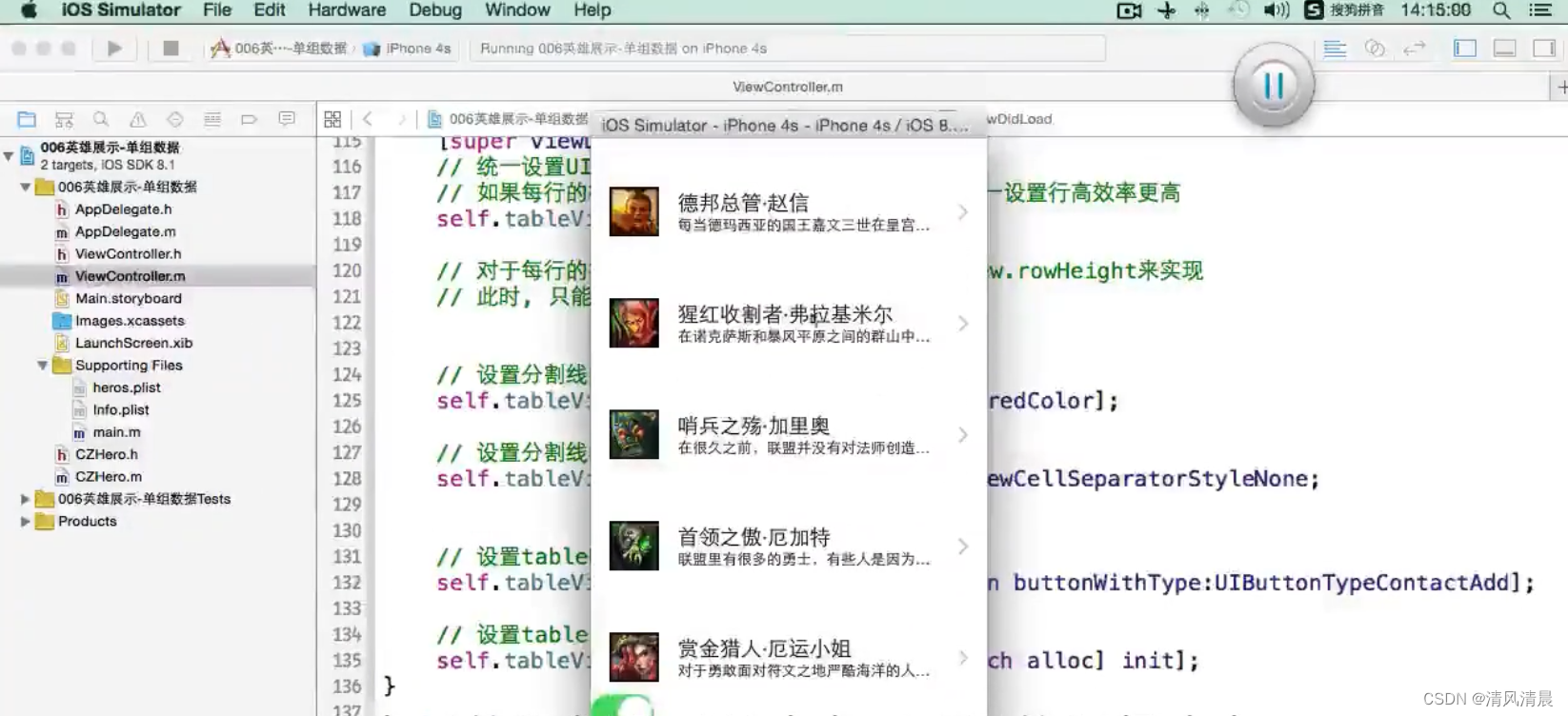1568x716 pixels.
Task: Open Notification Center from the menu bar
Action: [x=1540, y=10]
